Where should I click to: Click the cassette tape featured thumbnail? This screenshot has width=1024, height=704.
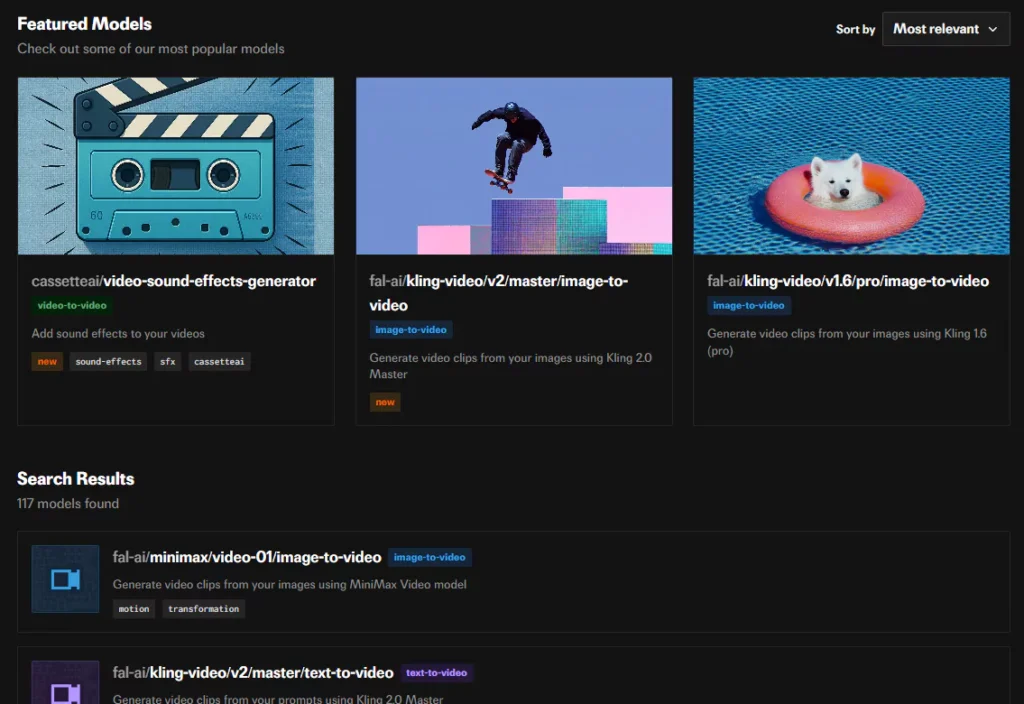pyautogui.click(x=176, y=166)
